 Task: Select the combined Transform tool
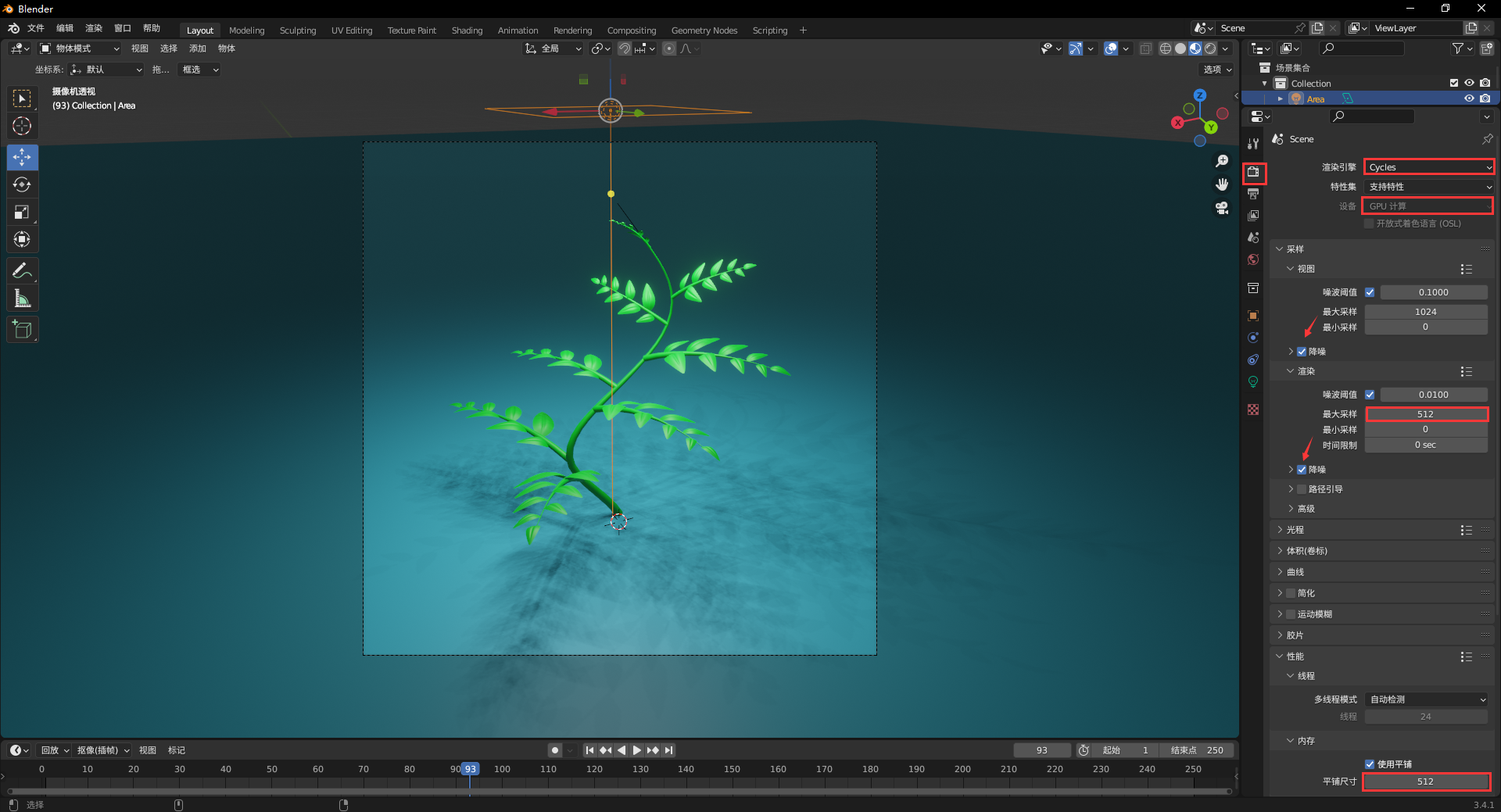[22, 239]
